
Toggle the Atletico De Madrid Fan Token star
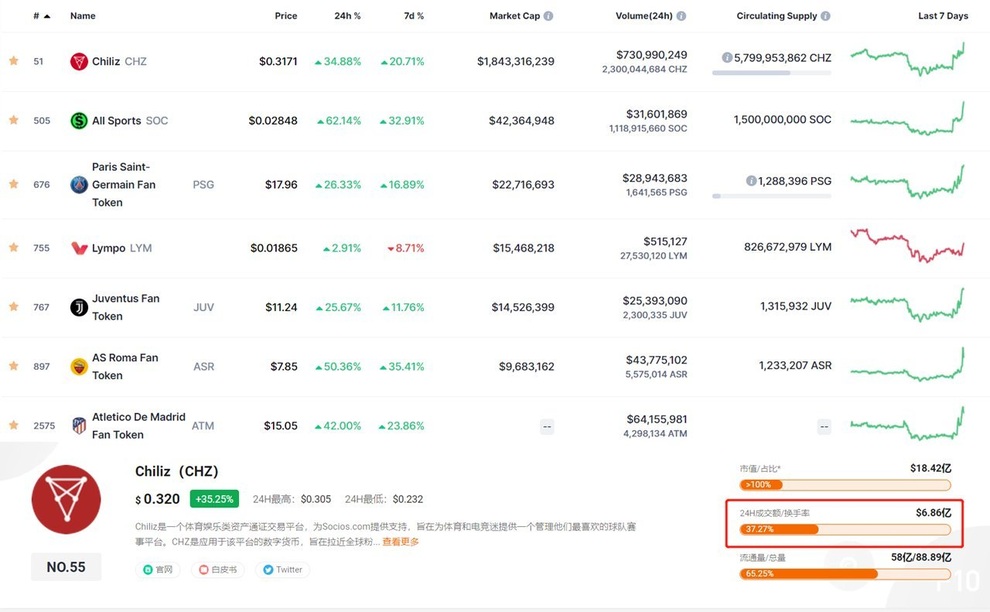(13, 425)
